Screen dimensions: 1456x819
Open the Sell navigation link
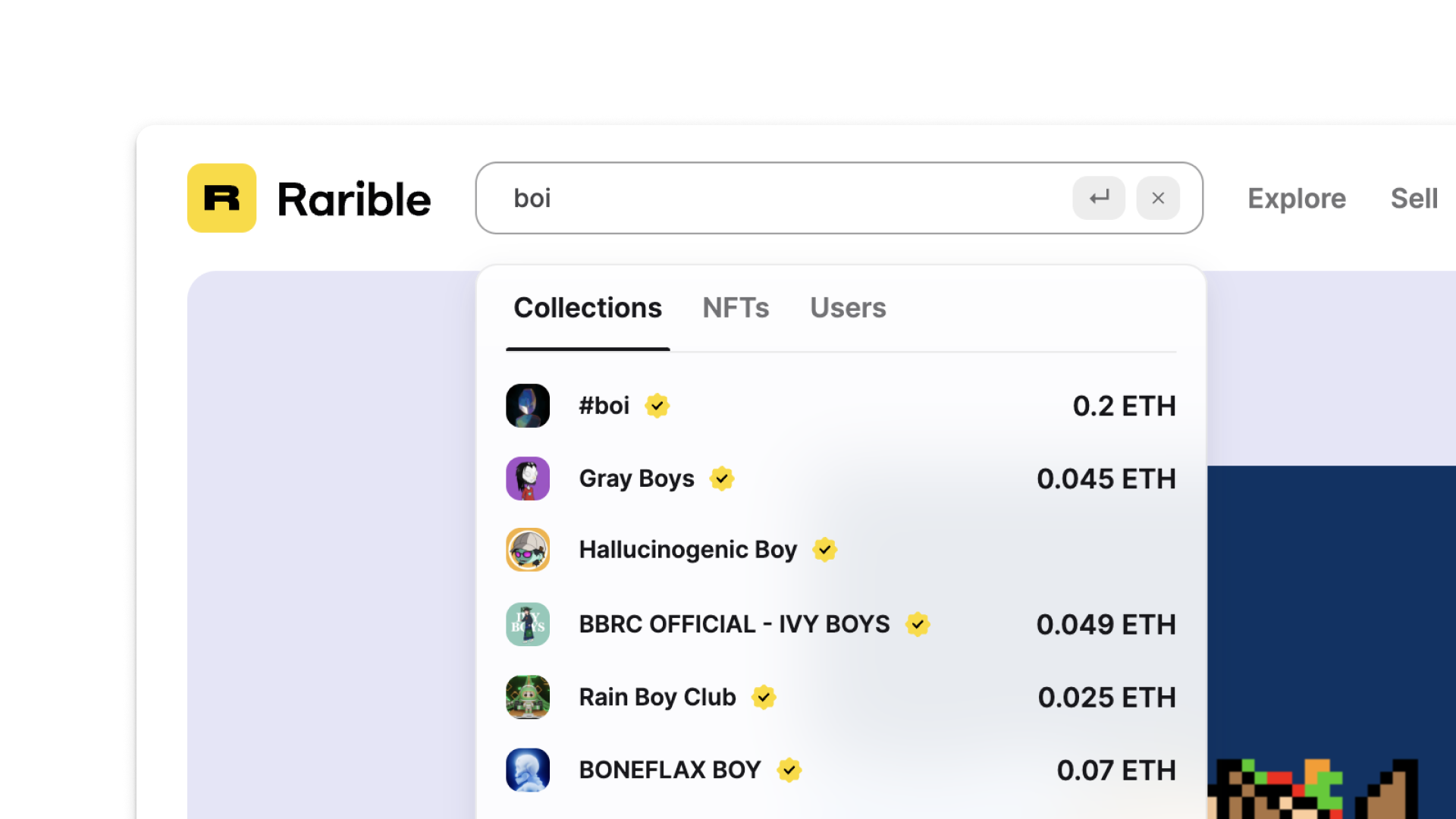click(x=1414, y=199)
